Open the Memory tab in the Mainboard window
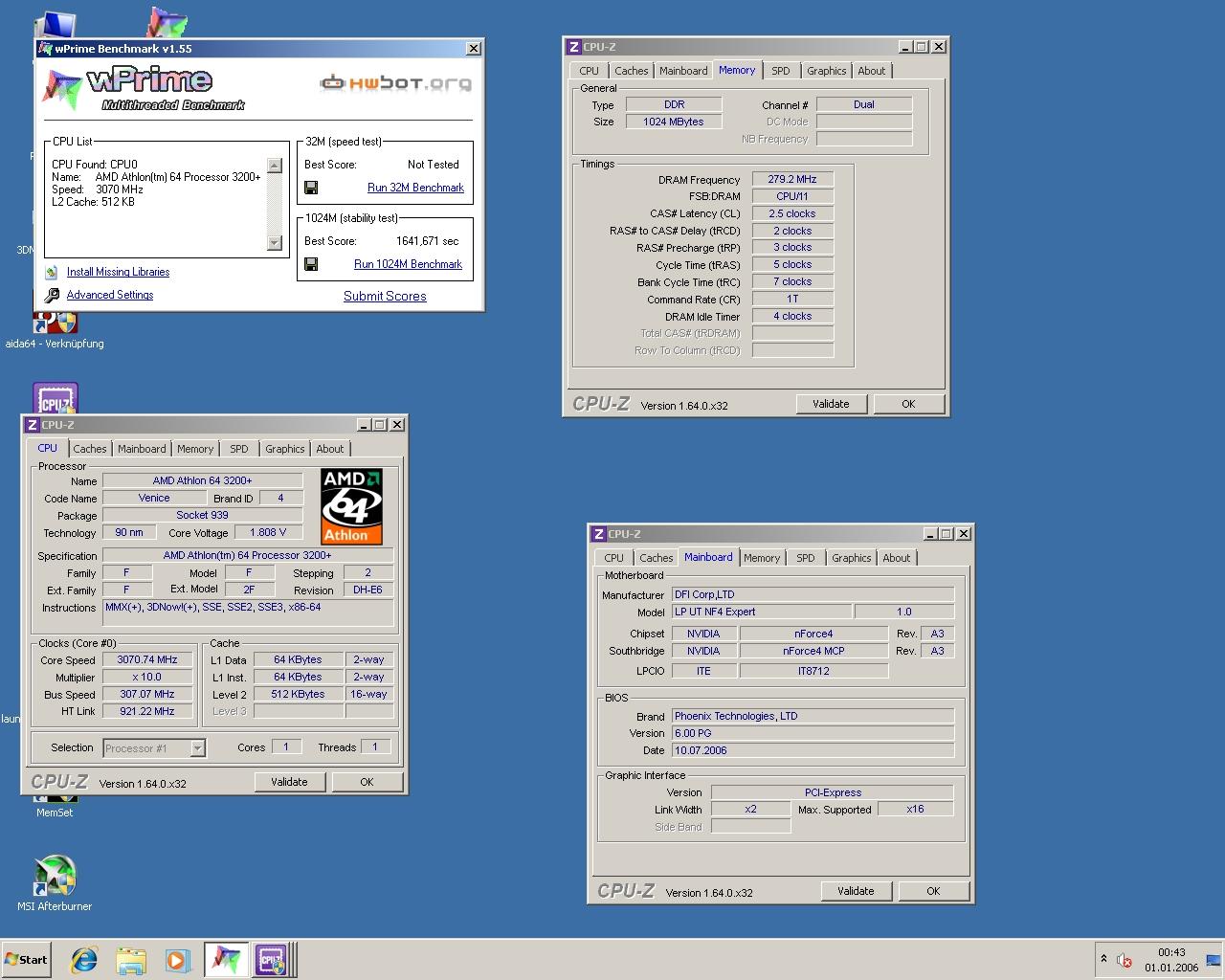Screen dimensions: 1225x980 (x=762, y=558)
